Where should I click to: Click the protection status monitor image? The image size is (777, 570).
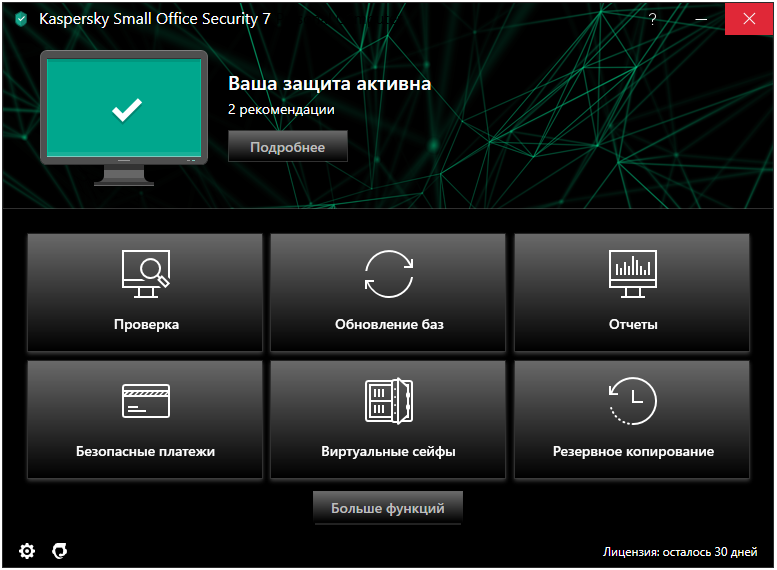(124, 118)
